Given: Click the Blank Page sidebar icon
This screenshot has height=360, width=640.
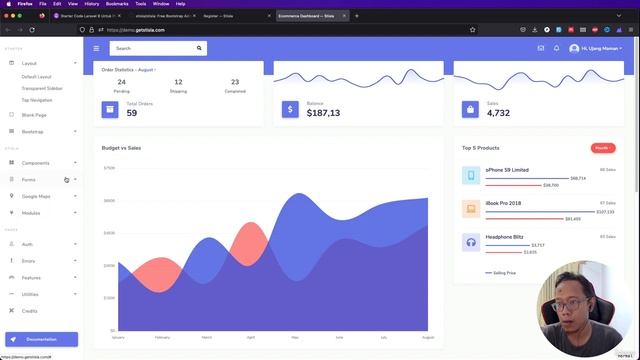Looking at the screenshot, I should tap(11, 115).
